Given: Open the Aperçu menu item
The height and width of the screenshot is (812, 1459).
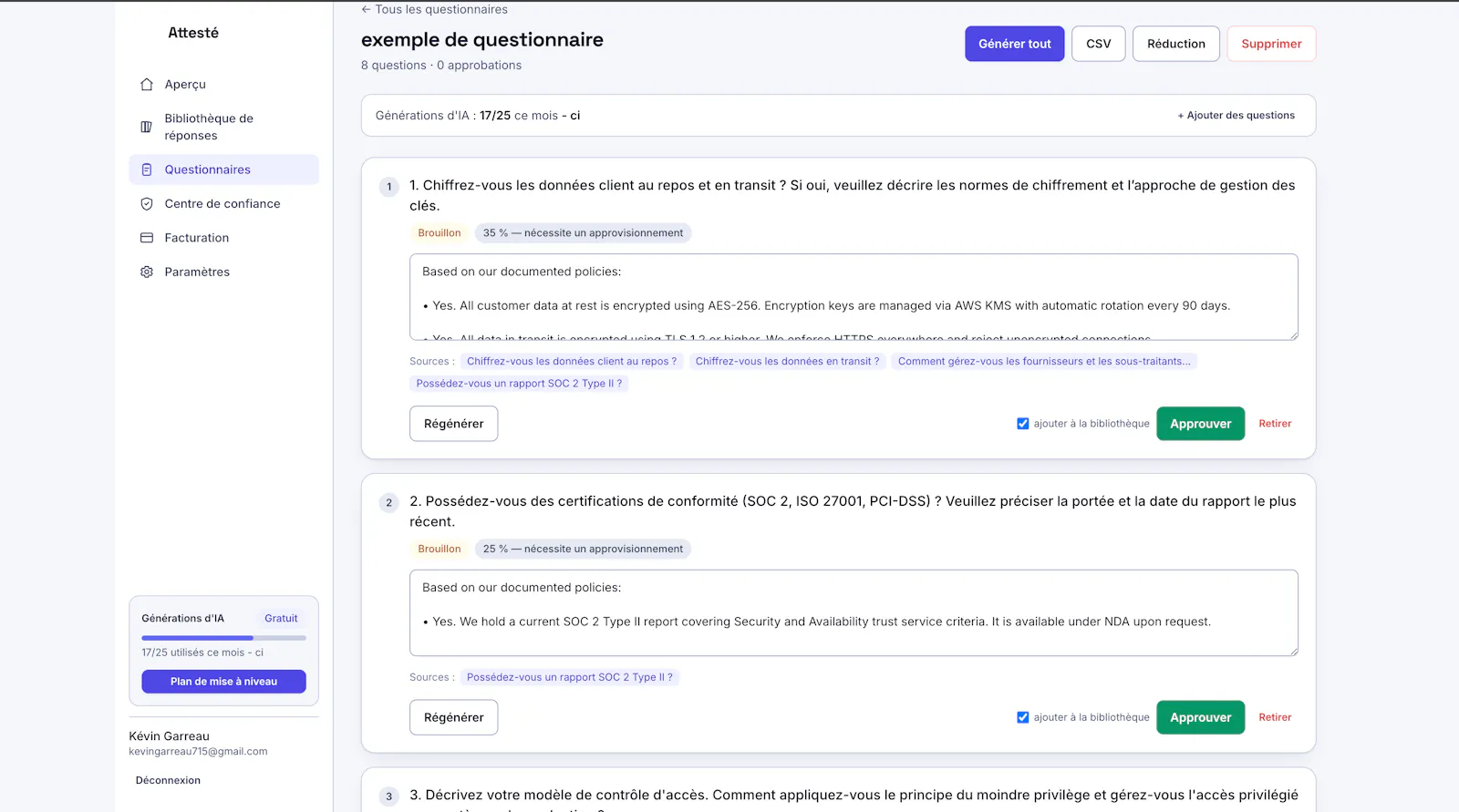Looking at the screenshot, I should click(224, 84).
